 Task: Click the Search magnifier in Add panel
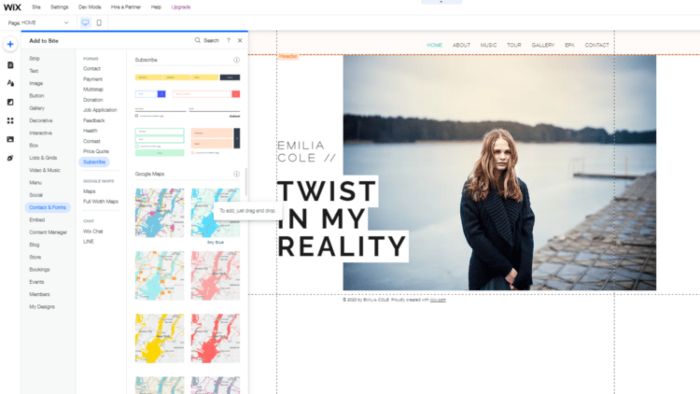click(197, 41)
